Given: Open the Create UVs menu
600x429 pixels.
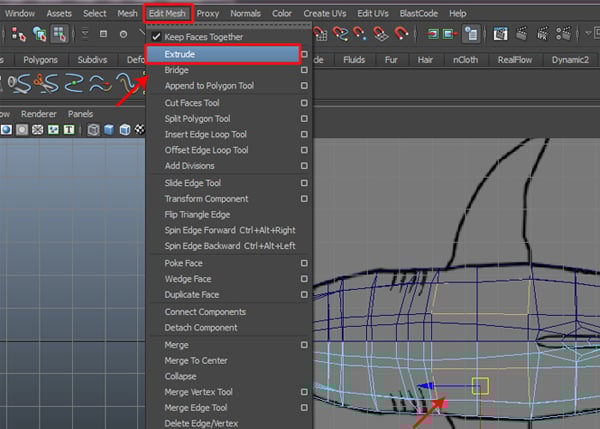Looking at the screenshot, I should [325, 13].
